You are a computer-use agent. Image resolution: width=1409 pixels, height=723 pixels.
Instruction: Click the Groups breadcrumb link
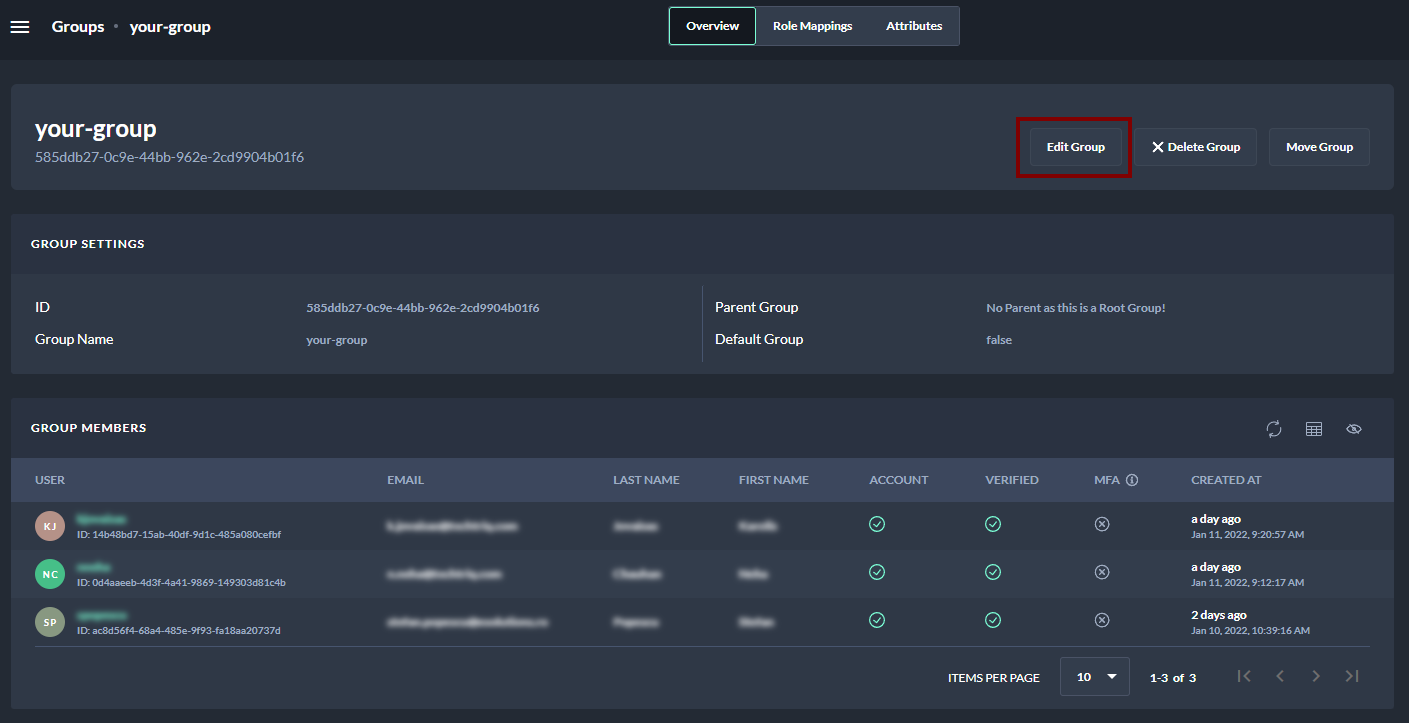point(78,27)
